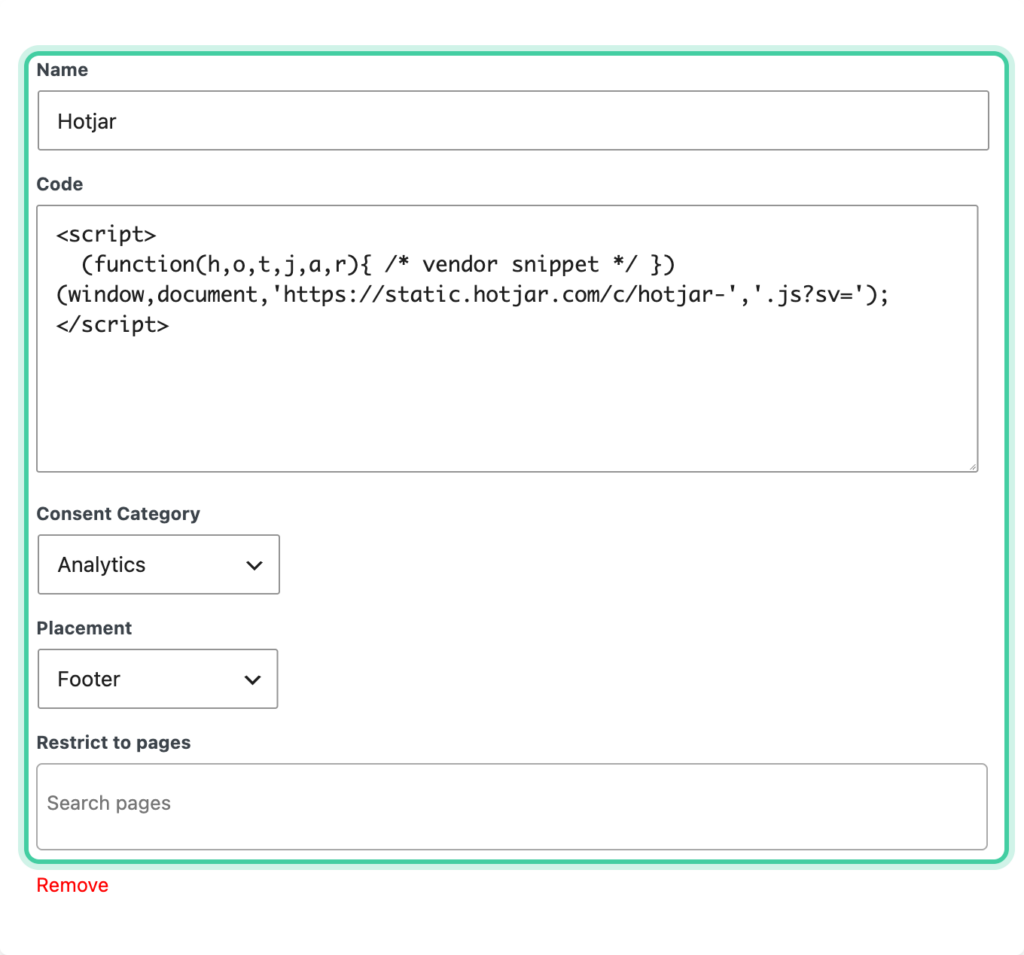Click the resize handle of the Code textarea
This screenshot has height=955, width=1024.
pyautogui.click(x=972, y=466)
